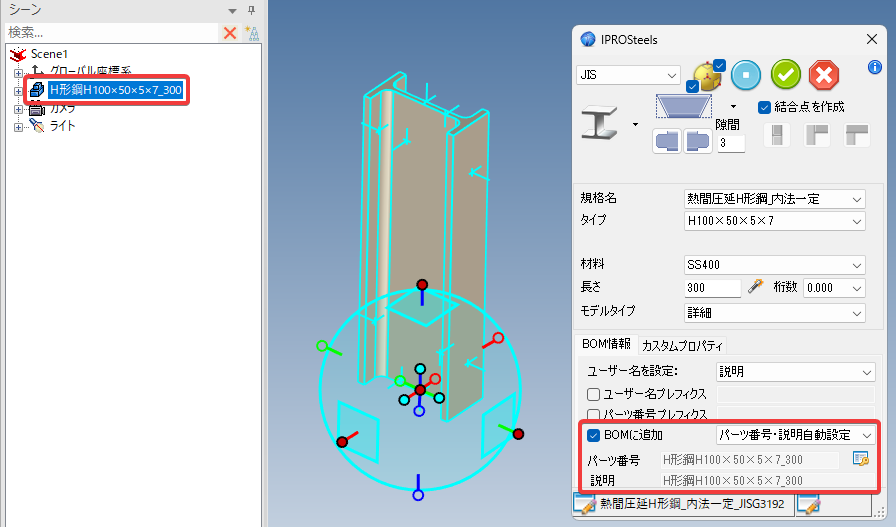The image size is (896, 527).
Task: Click the 説明 text field at the bottom of the BOM tab
Action: pos(767,480)
